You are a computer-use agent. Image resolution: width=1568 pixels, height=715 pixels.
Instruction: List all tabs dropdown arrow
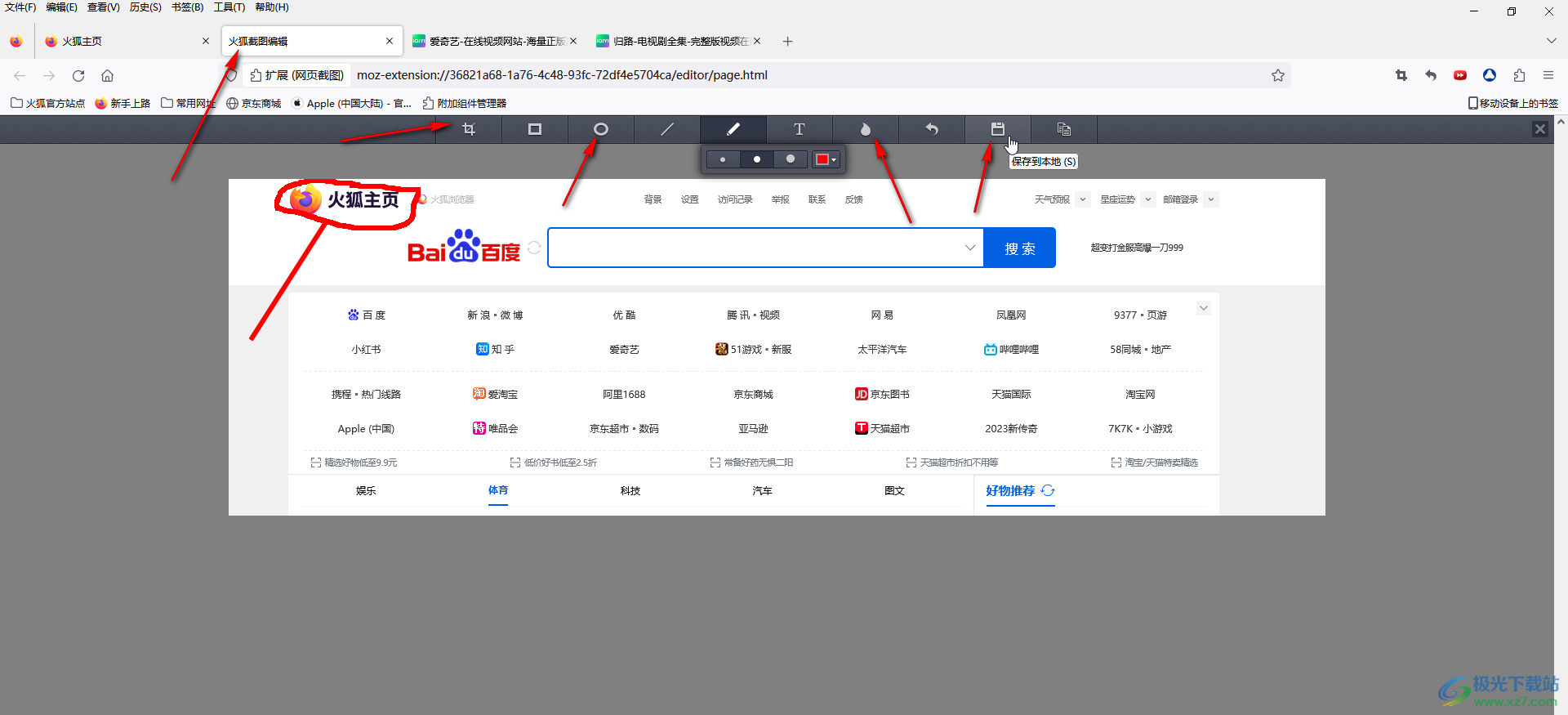1551,41
